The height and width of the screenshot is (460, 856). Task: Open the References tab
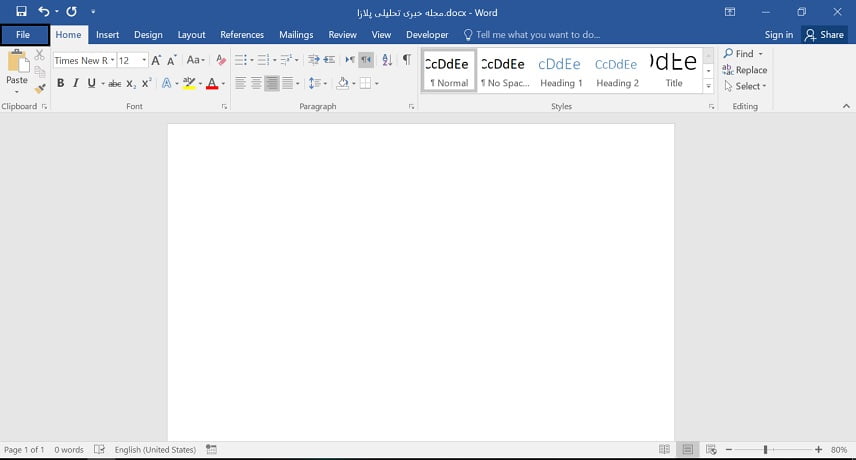coord(242,34)
